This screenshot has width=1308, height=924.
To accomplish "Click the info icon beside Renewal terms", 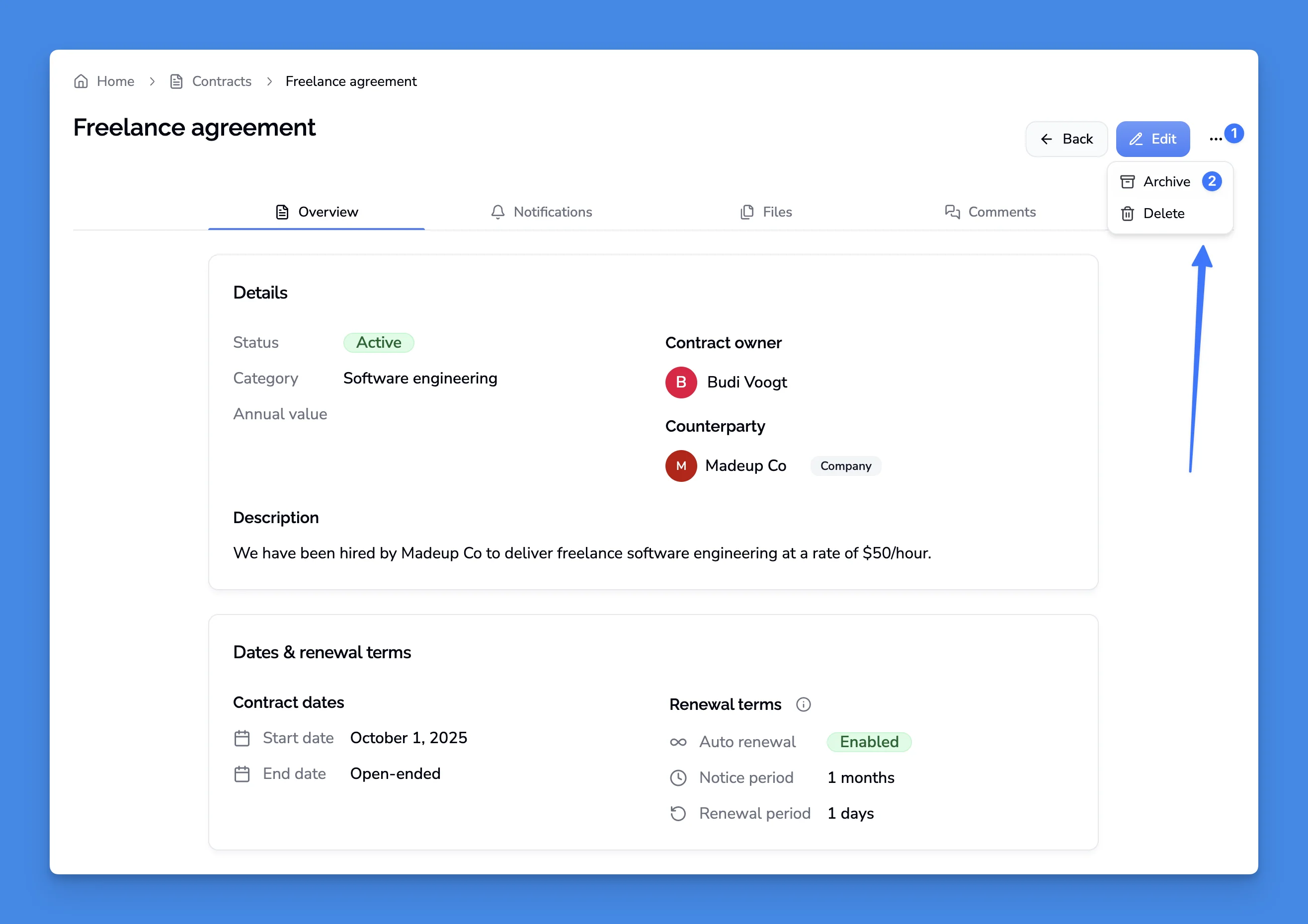I will [x=803, y=704].
